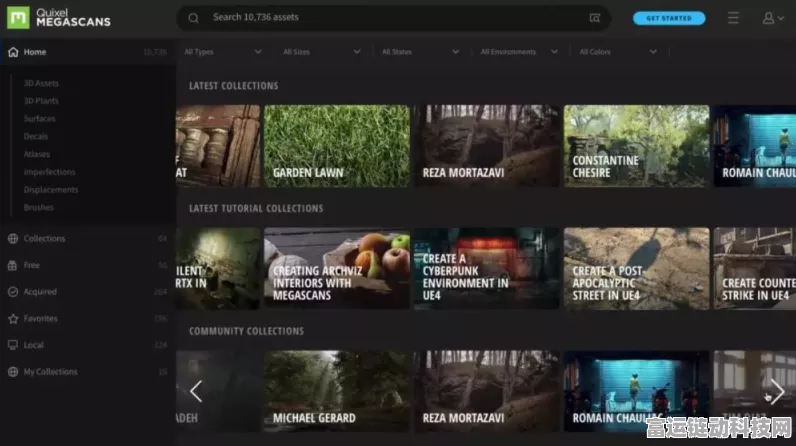Open the All Types dropdown
The height and width of the screenshot is (446, 796).
click(x=223, y=52)
